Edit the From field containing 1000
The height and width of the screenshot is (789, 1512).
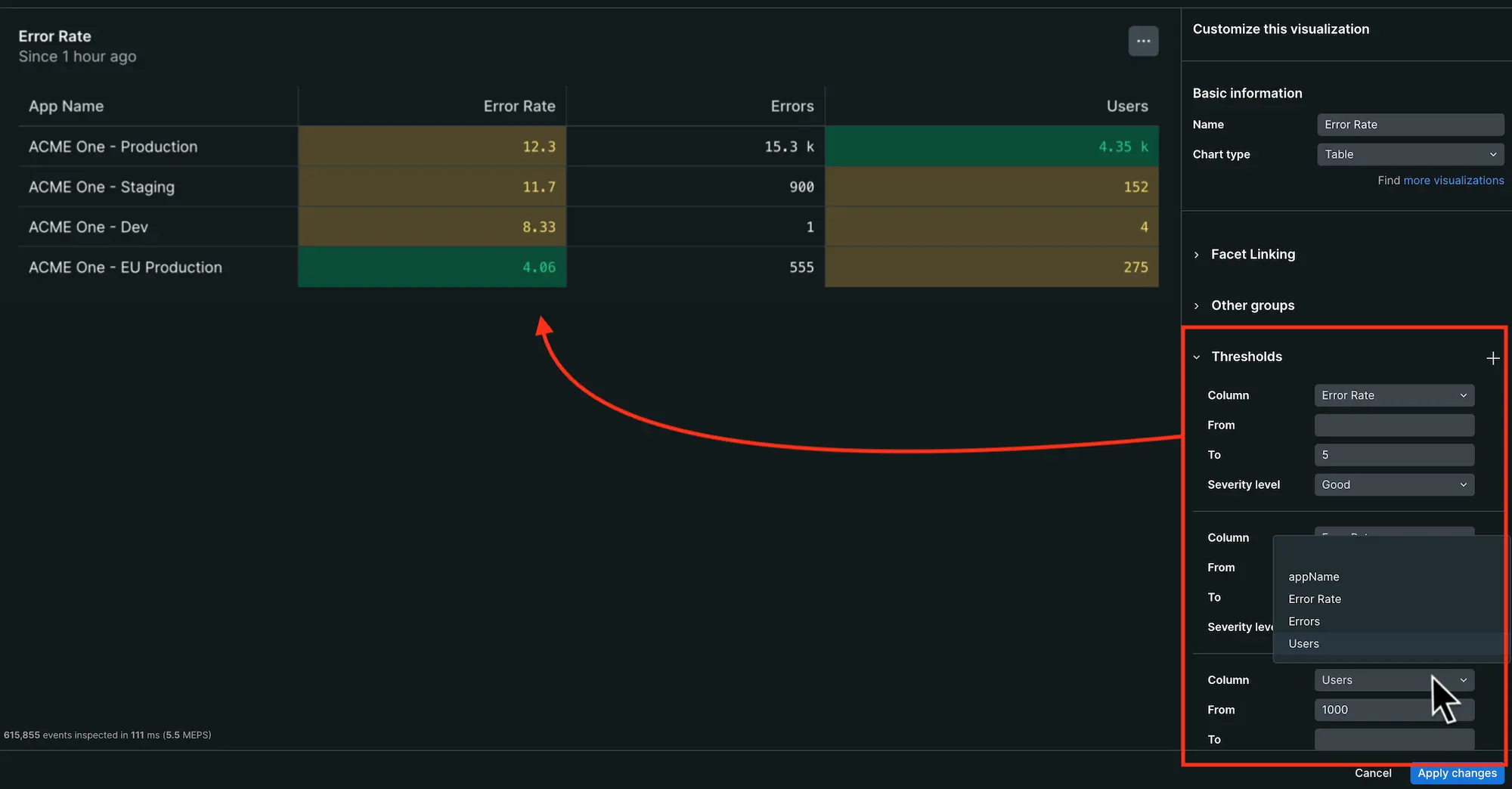point(1393,710)
